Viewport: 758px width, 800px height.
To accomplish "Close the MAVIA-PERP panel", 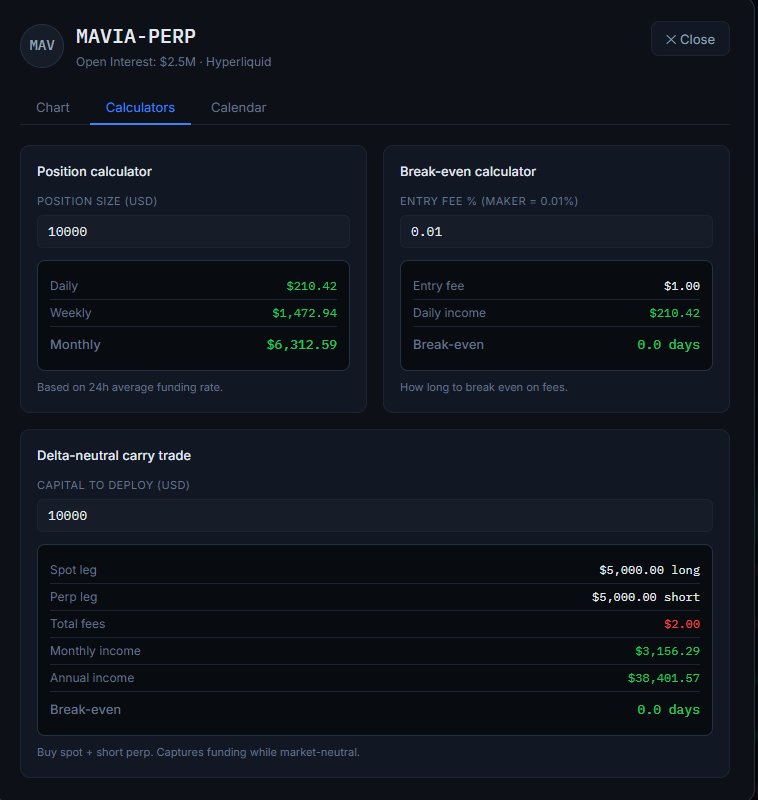I will click(690, 39).
